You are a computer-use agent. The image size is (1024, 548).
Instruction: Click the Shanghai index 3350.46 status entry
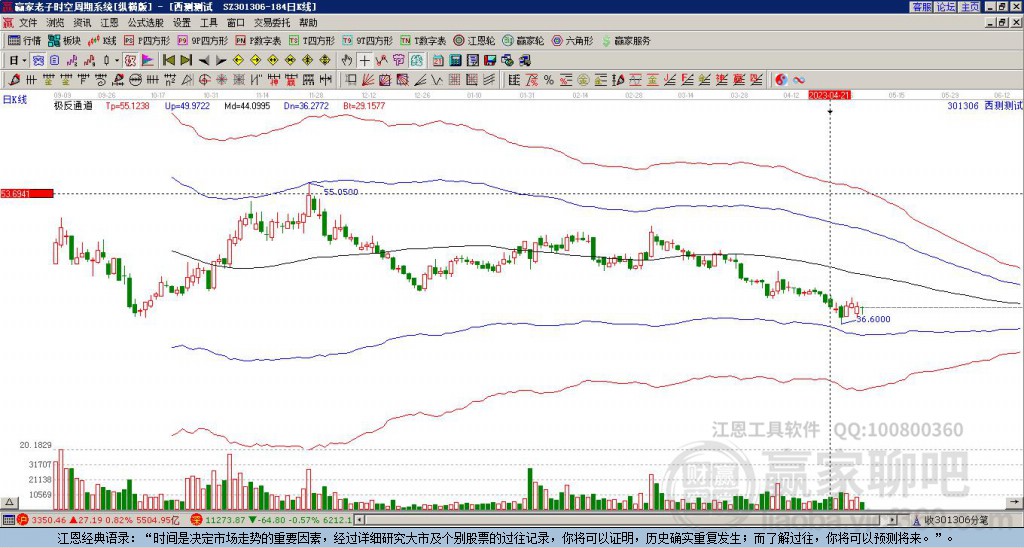97,520
